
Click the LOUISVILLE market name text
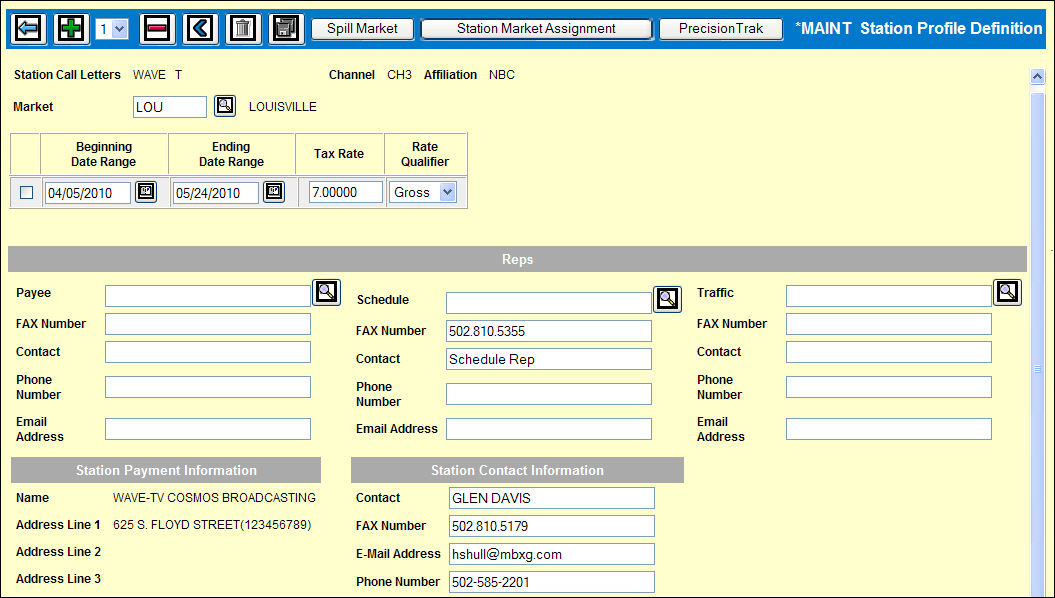pyautogui.click(x=283, y=107)
